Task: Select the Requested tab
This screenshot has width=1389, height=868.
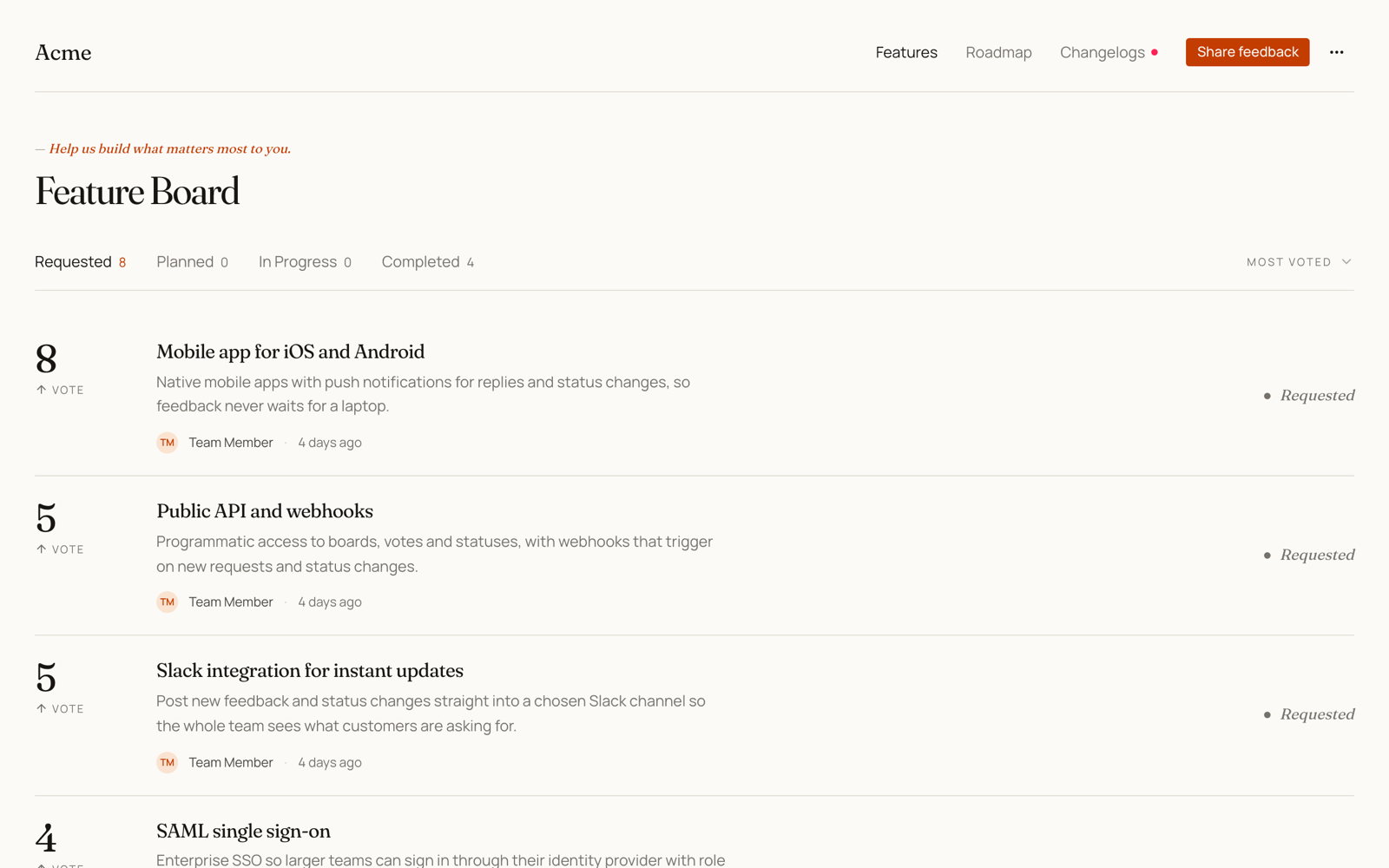Action: [80, 262]
